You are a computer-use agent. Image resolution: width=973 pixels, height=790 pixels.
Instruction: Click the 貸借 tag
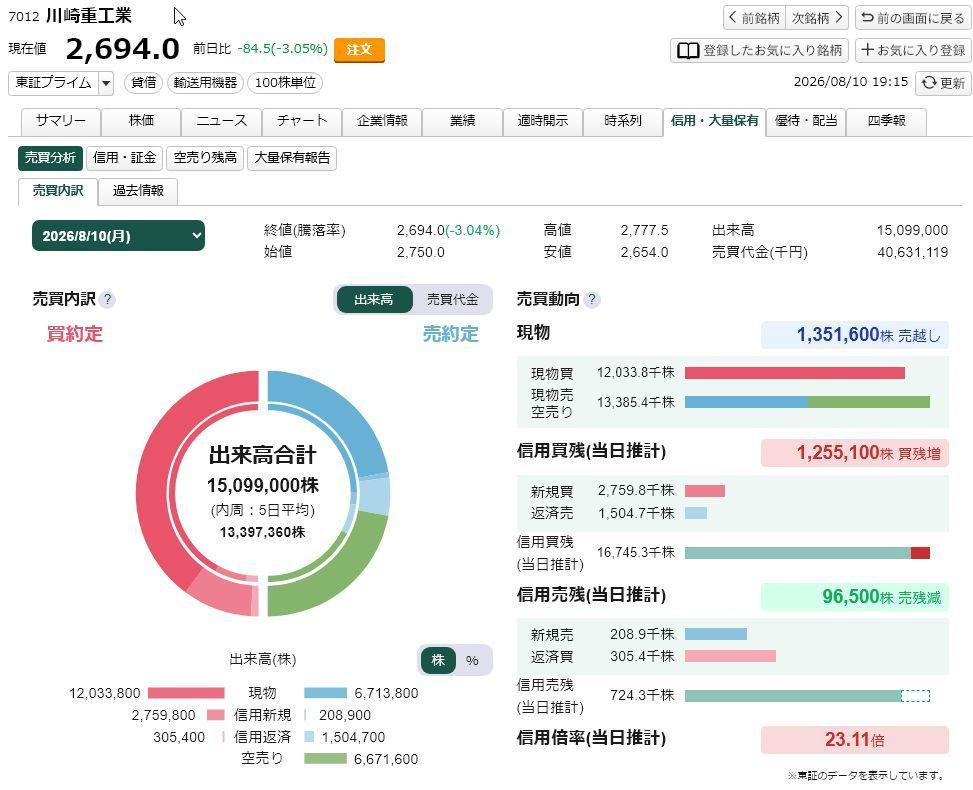click(x=143, y=83)
